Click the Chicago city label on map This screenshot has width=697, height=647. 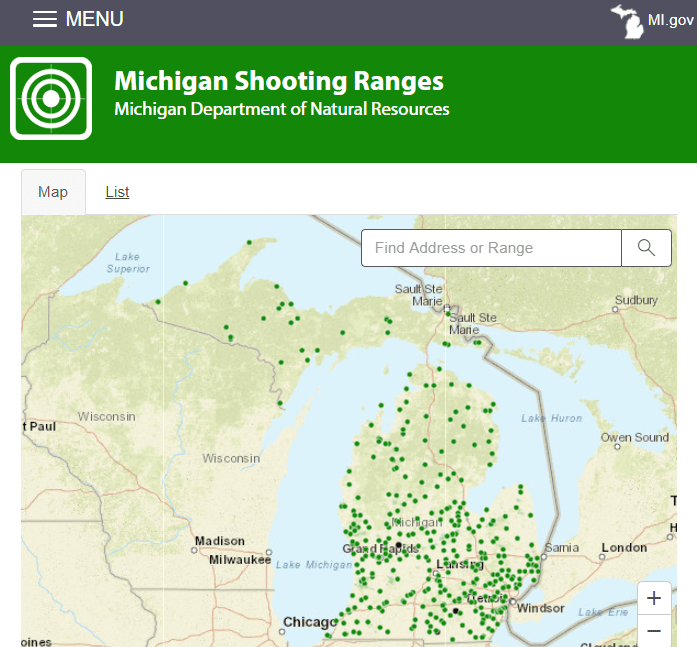310,622
